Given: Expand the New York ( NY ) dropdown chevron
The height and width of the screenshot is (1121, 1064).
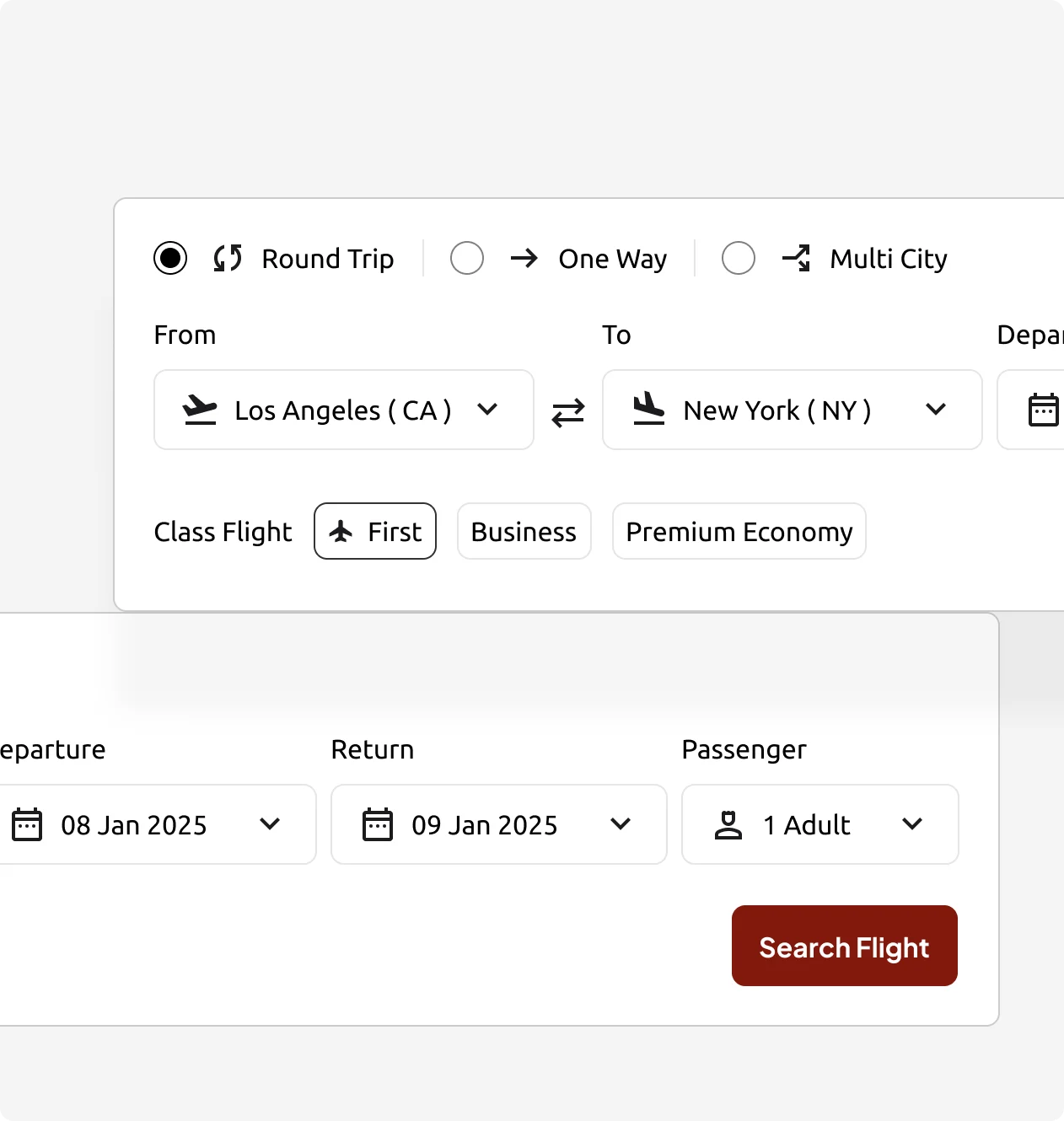Looking at the screenshot, I should pyautogui.click(x=936, y=410).
